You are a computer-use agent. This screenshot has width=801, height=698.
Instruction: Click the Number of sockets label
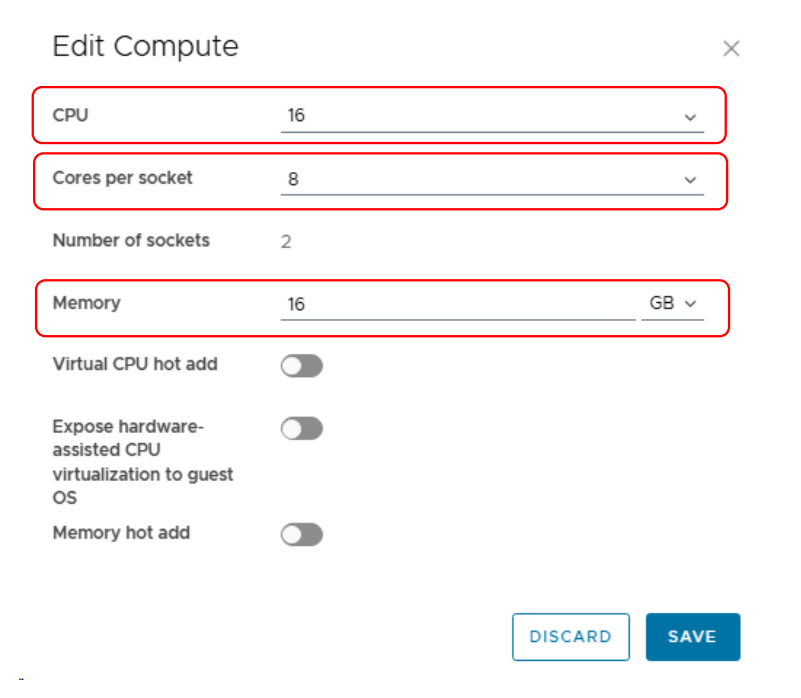(131, 240)
